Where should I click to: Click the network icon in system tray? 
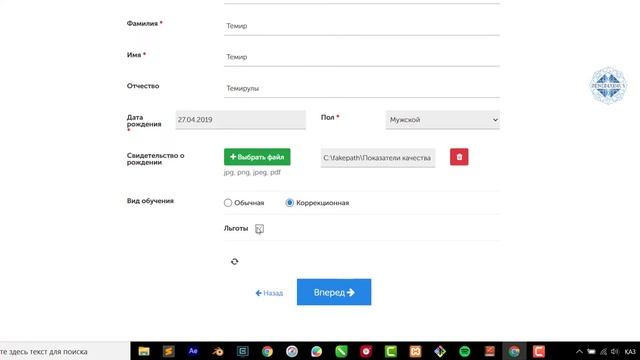click(603, 352)
